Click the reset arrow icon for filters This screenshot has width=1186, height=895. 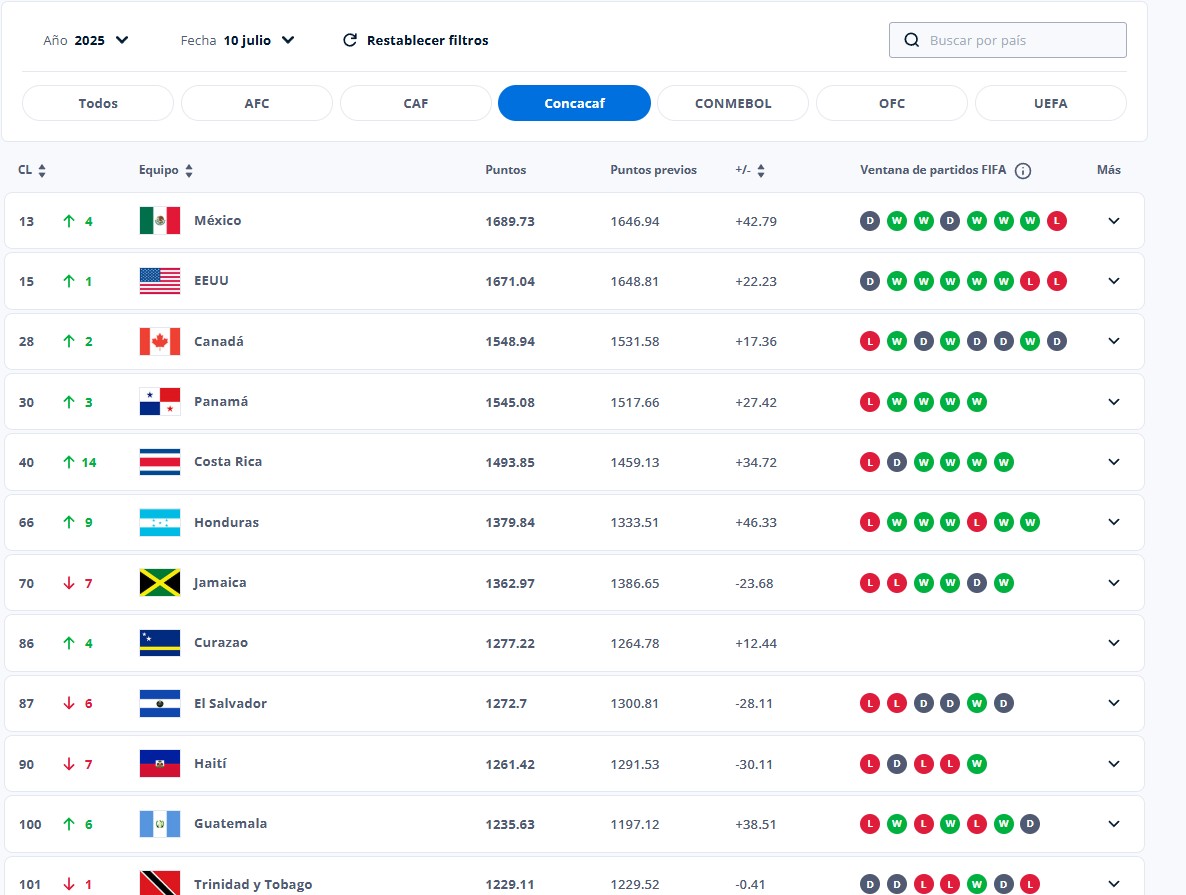tap(350, 41)
